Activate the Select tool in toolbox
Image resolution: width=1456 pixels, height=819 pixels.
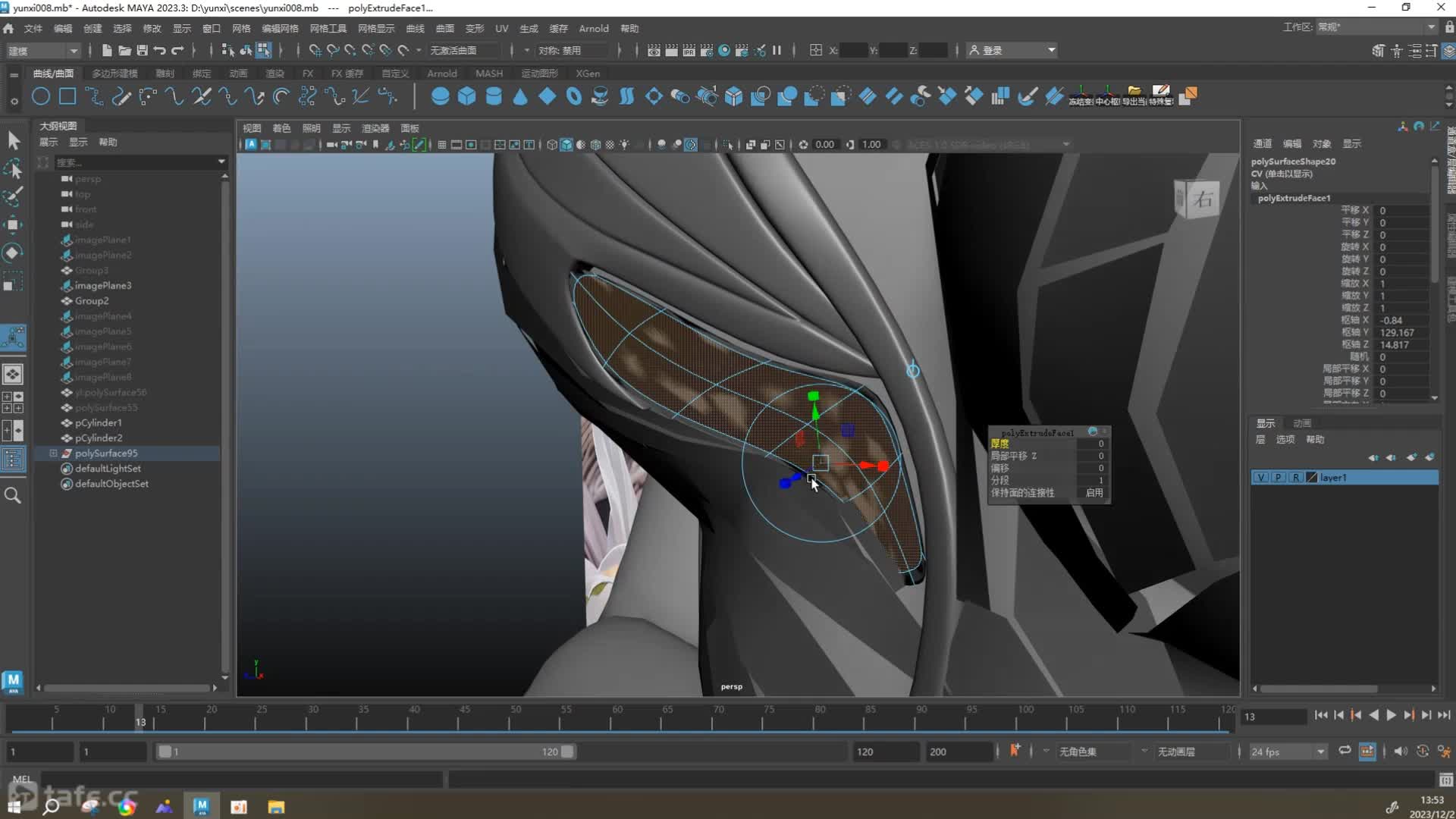click(x=13, y=140)
